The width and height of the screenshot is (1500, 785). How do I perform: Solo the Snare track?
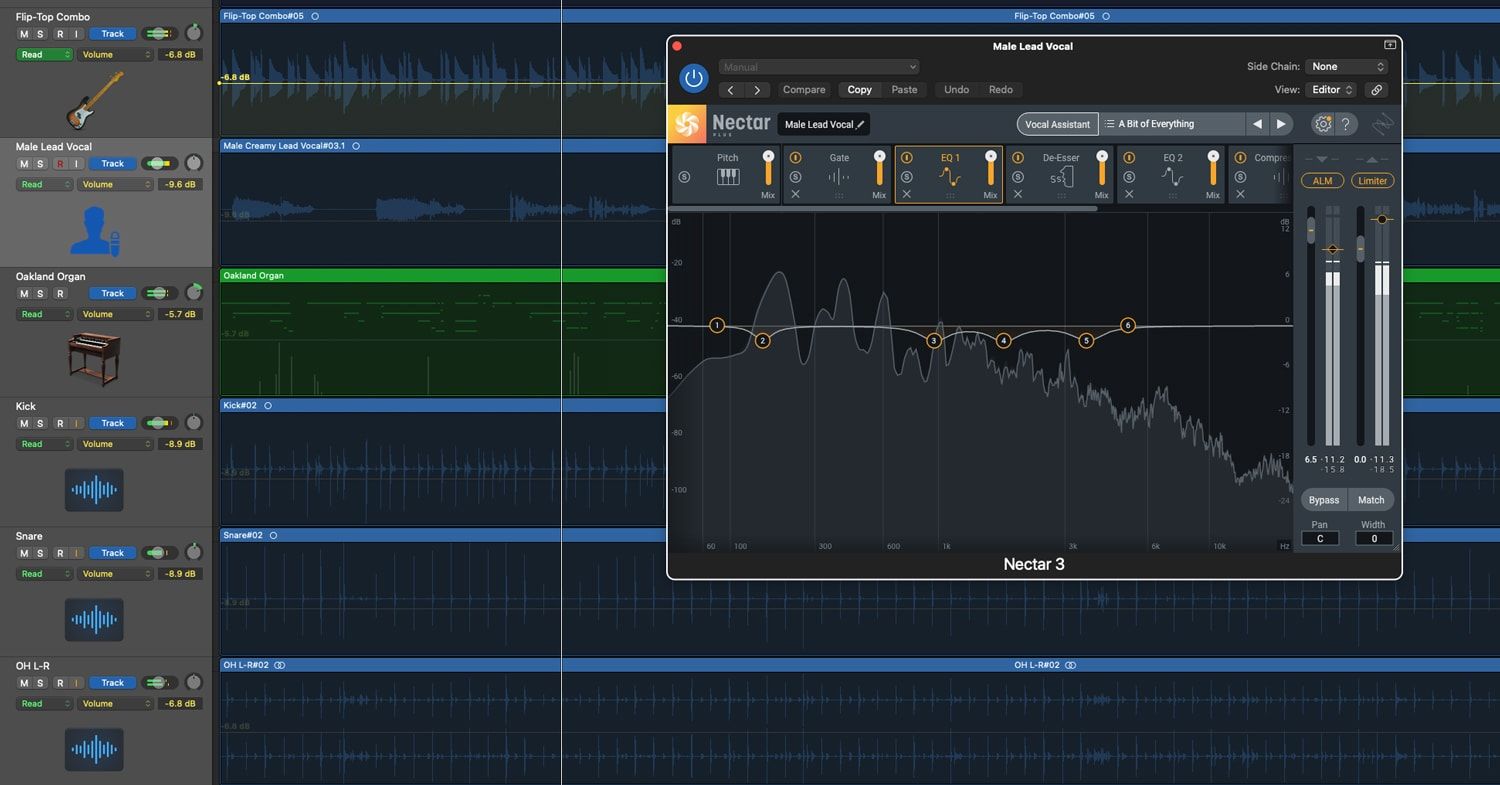pos(40,554)
